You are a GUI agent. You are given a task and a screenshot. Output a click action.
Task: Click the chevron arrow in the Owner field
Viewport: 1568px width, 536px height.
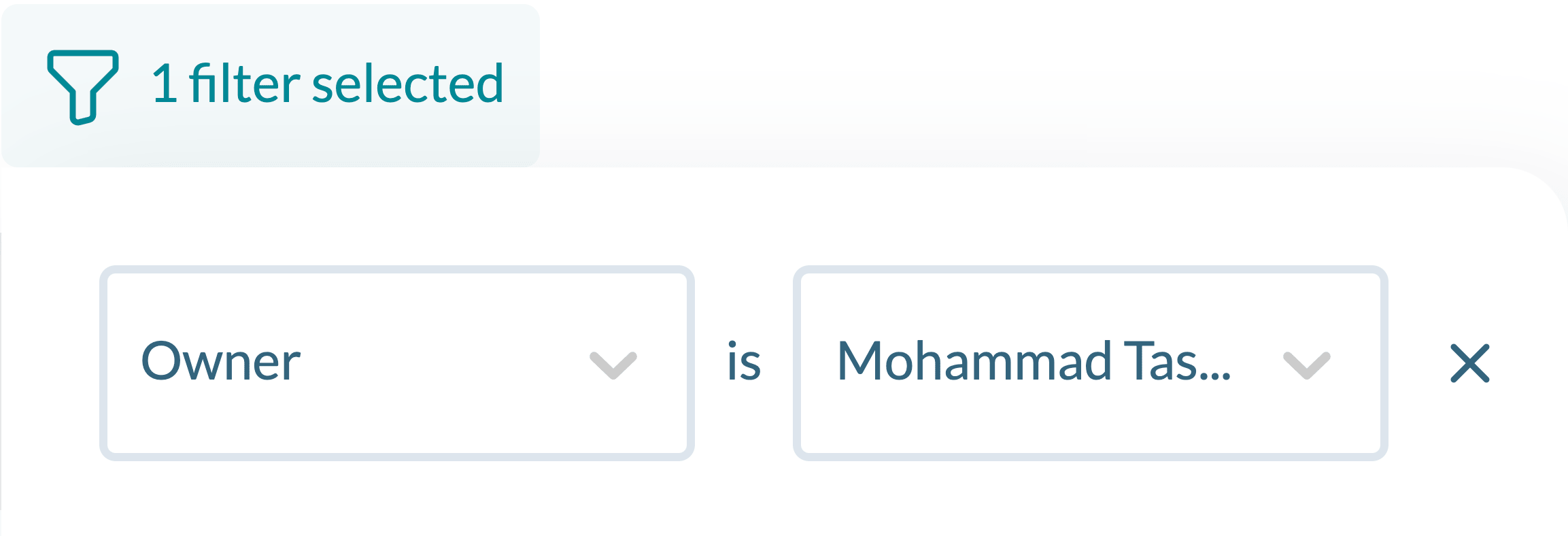613,365
